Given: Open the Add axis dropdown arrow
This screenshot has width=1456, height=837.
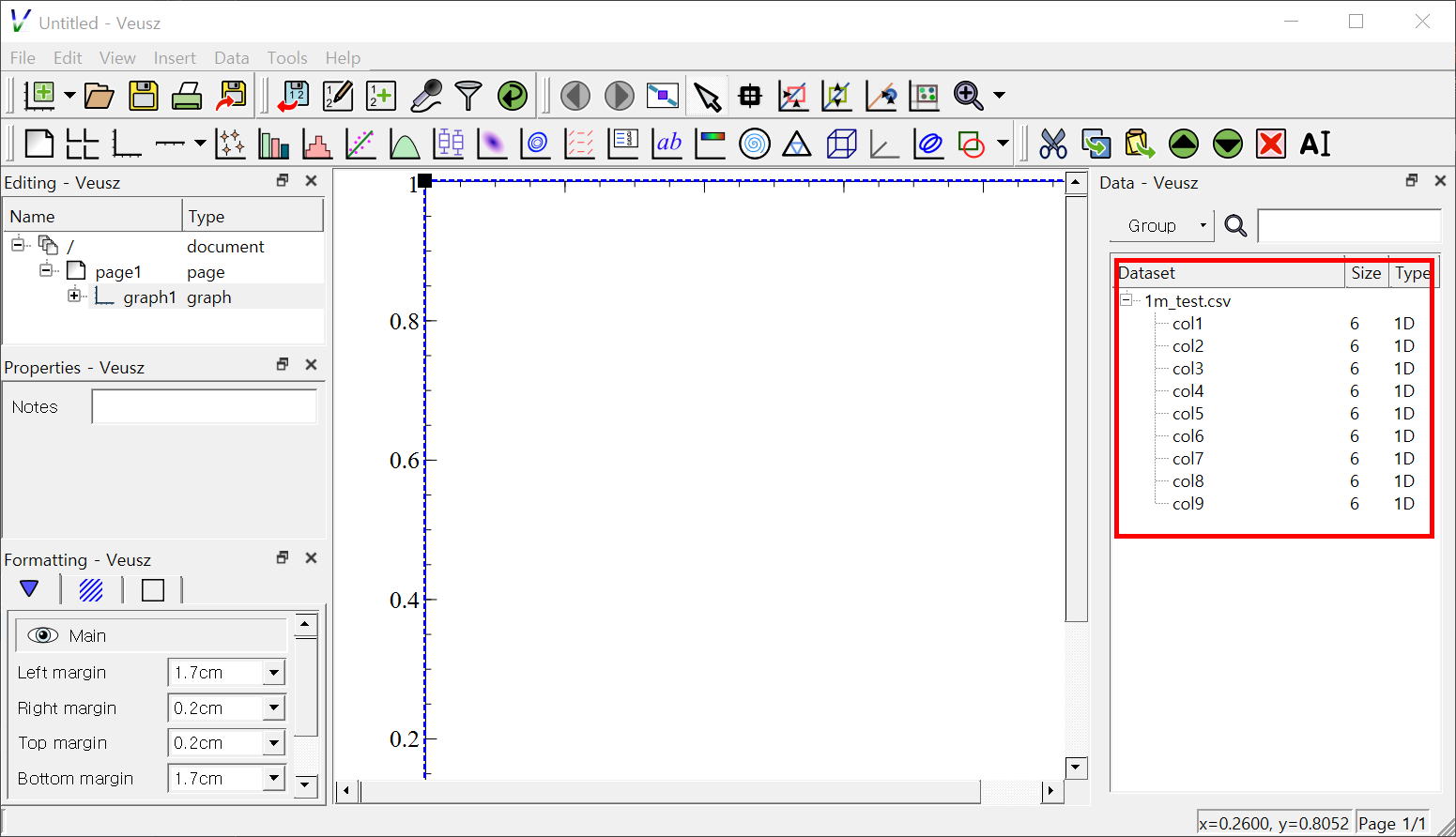Looking at the screenshot, I should pos(200,144).
